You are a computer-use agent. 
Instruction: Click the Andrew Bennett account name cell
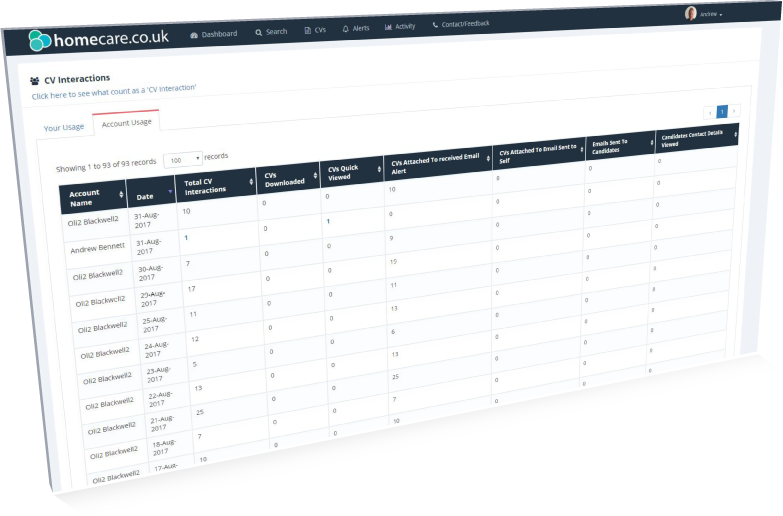tap(98, 248)
